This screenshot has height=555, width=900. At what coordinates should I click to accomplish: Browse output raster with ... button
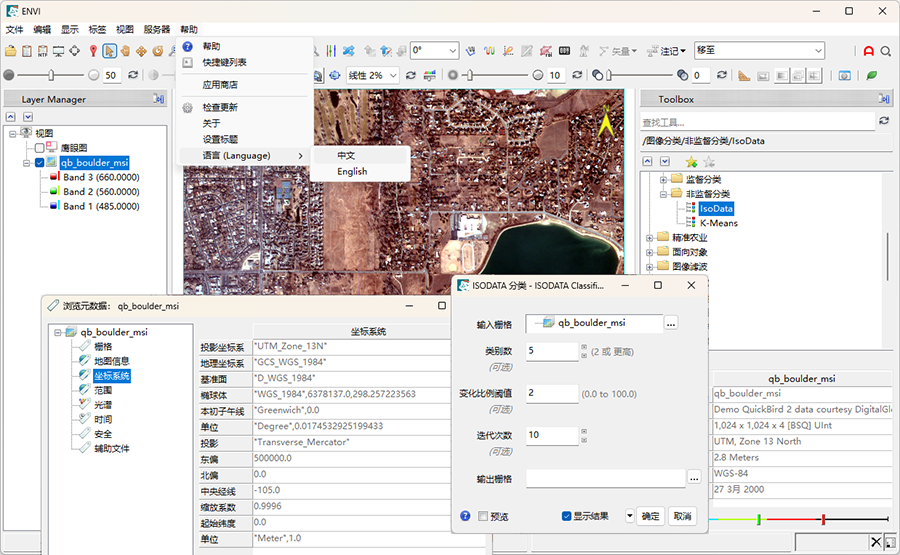pyautogui.click(x=693, y=477)
